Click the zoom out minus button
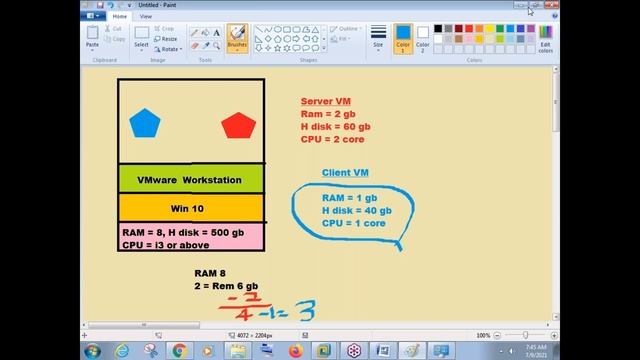Screen dimensions: 640x360 497,336
